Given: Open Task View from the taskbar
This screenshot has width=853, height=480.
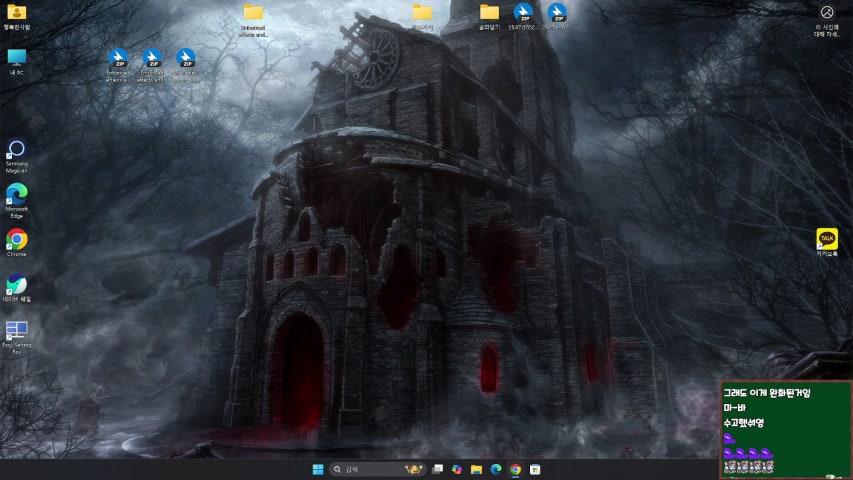Looking at the screenshot, I should click(437, 469).
